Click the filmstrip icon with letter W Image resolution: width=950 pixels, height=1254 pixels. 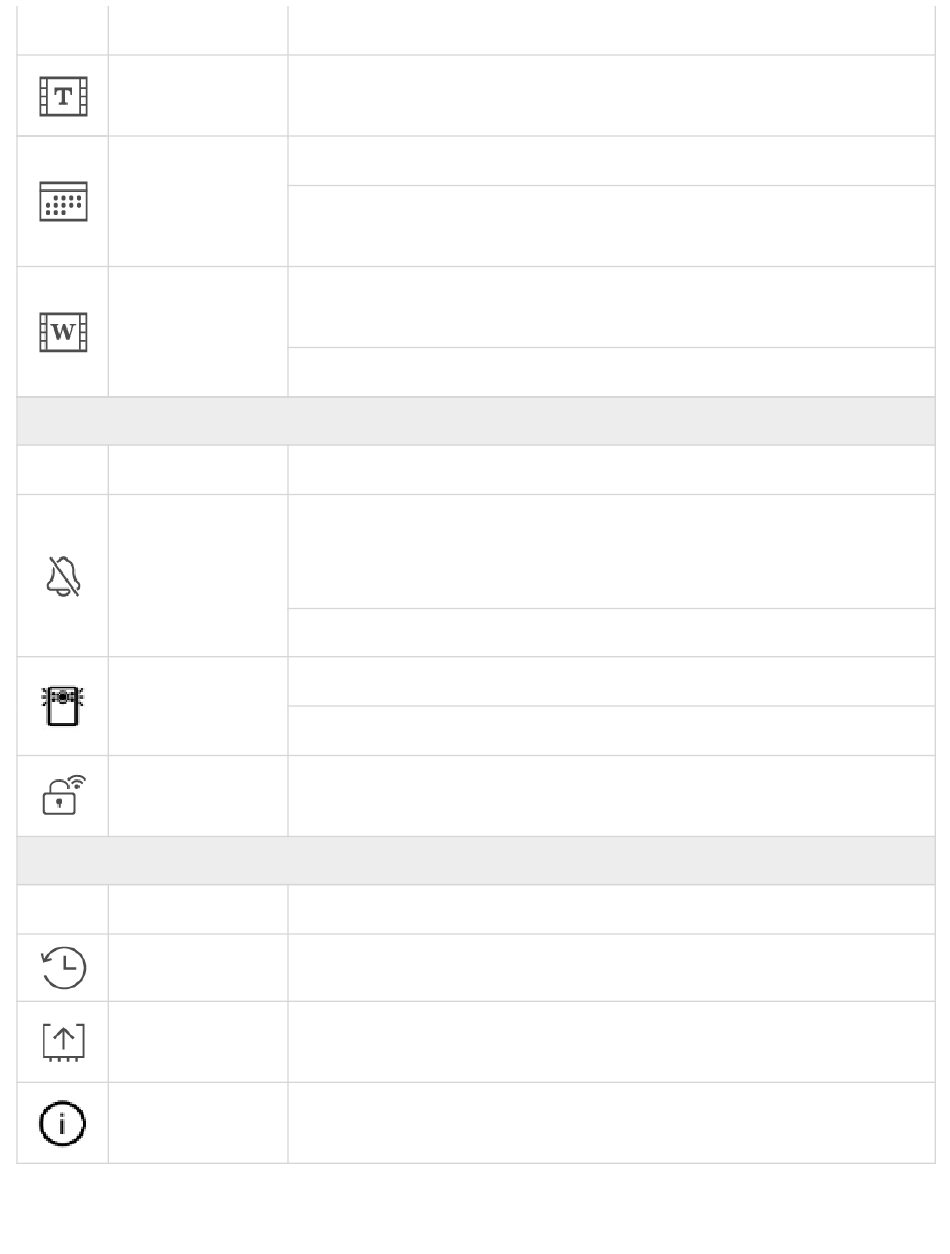pos(63,332)
